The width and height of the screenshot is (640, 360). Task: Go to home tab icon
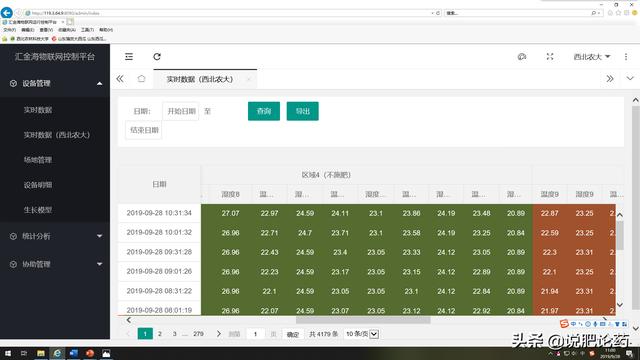(141, 78)
